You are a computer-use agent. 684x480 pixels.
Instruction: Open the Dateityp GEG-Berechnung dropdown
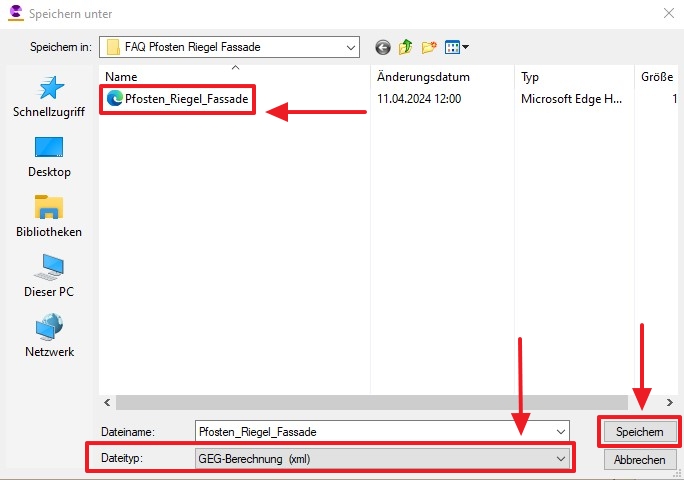click(383, 459)
